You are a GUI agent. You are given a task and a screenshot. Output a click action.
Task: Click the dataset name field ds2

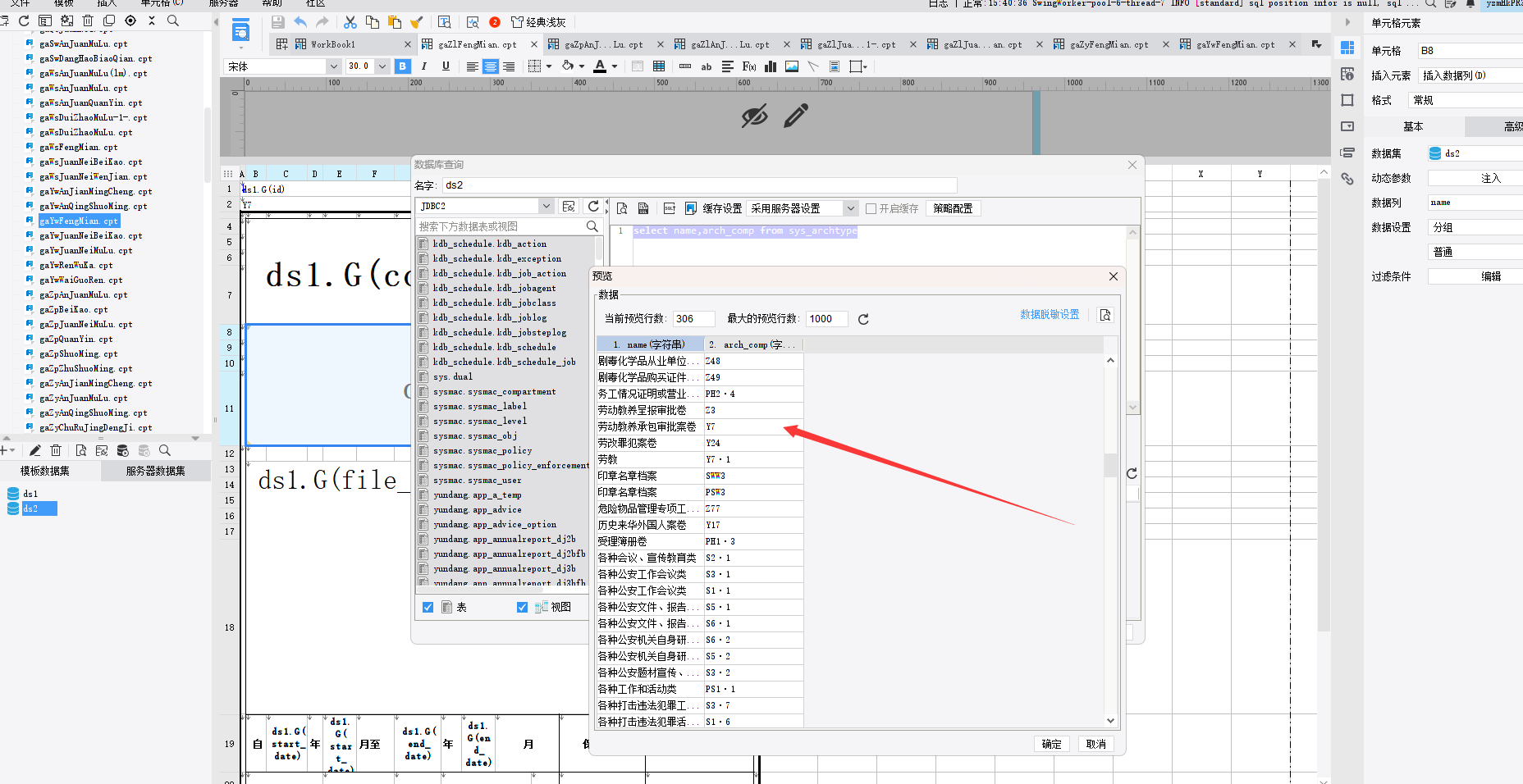700,185
